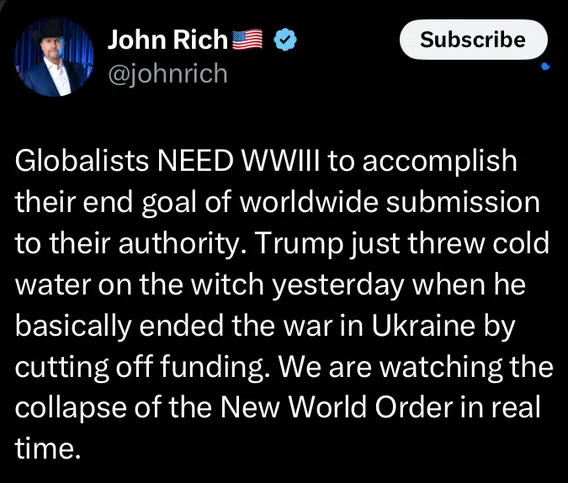Click the word "witch" in the post

[x=227, y=284]
